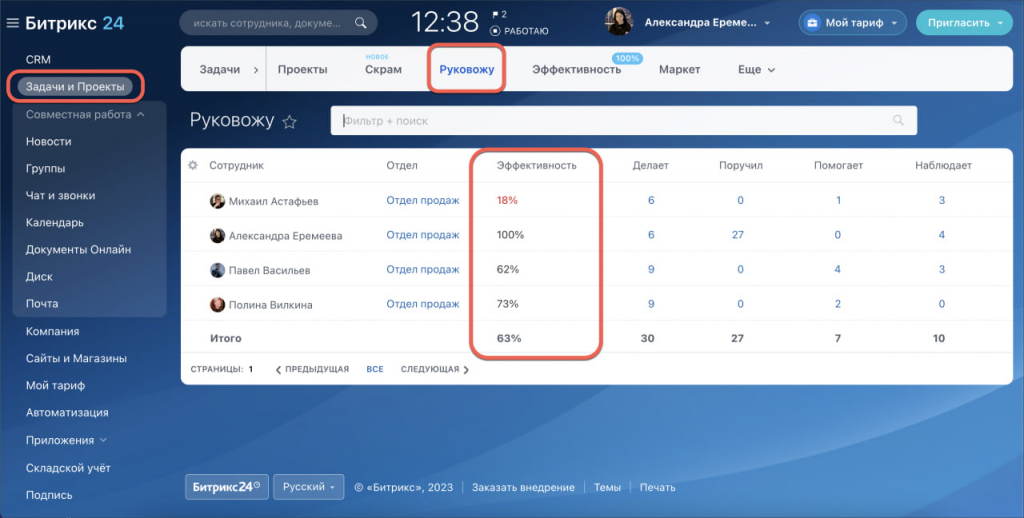Expand the user profile dropdown arrow
The width and height of the screenshot is (1024, 518).
(x=767, y=24)
